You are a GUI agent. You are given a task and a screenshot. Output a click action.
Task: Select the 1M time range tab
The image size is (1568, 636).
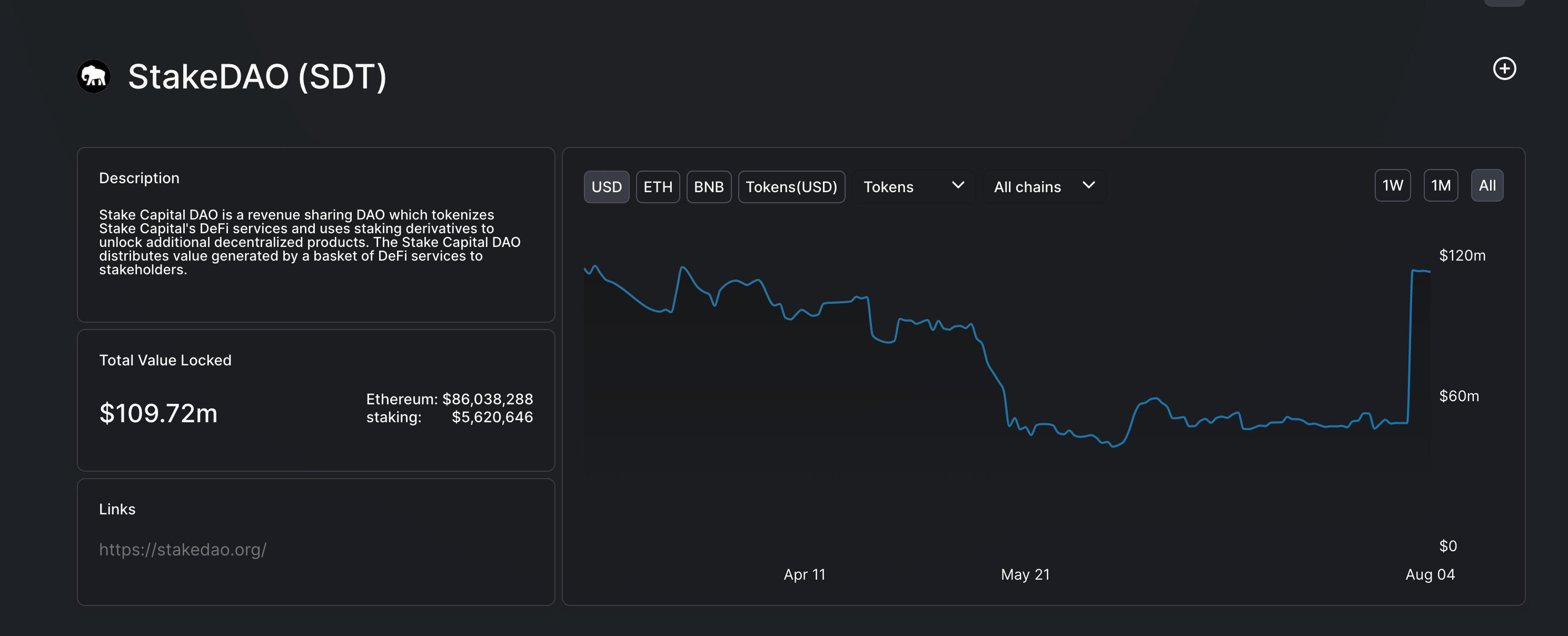tap(1441, 185)
